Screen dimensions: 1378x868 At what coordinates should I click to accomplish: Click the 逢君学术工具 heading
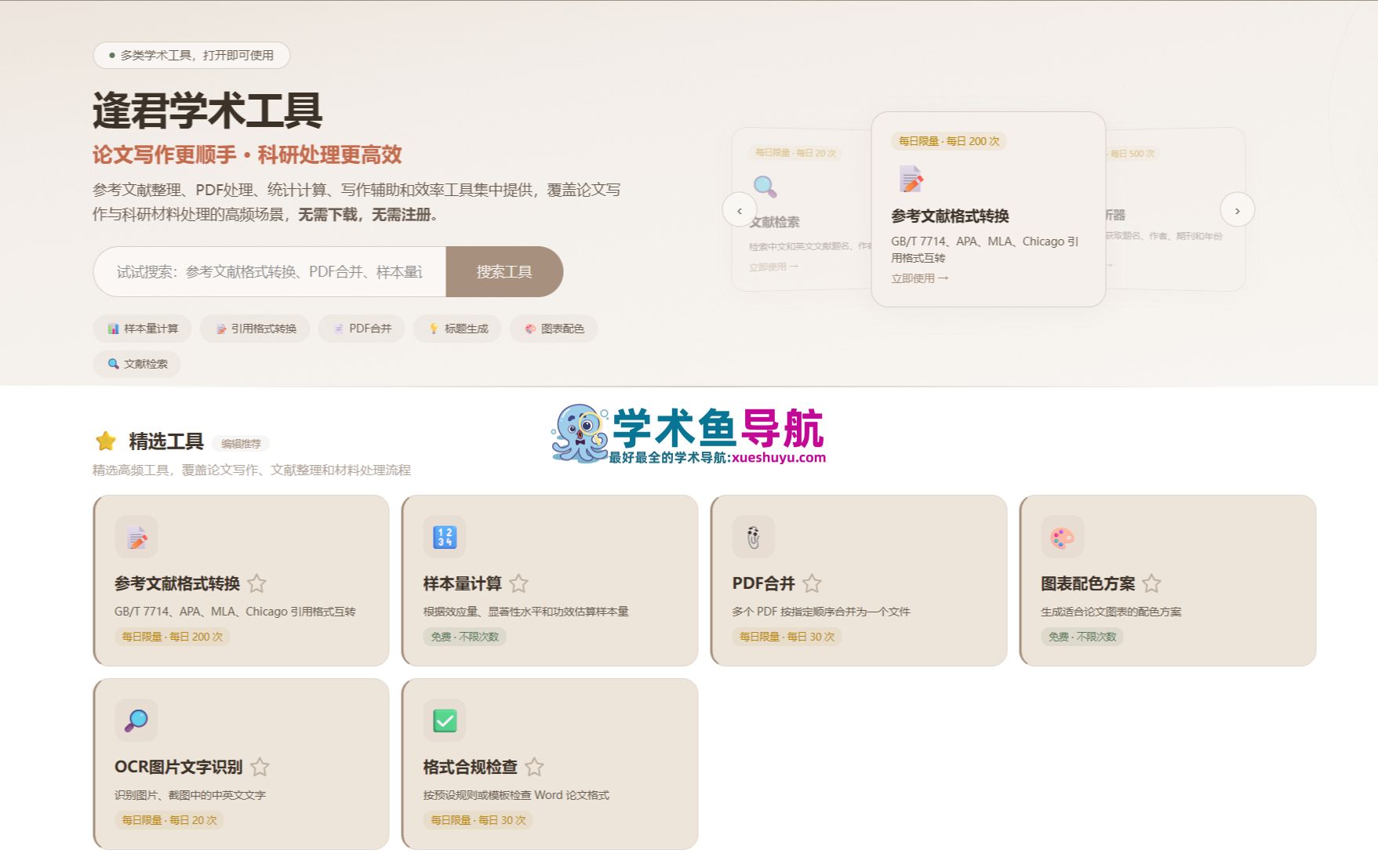point(208,110)
